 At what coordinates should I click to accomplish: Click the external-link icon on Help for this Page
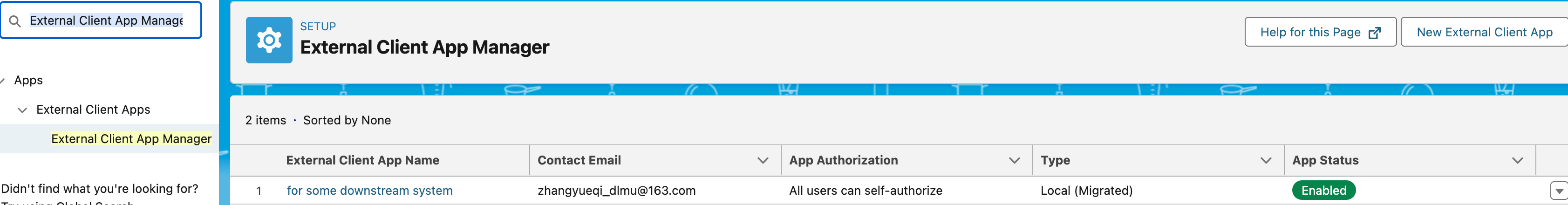tap(1374, 33)
